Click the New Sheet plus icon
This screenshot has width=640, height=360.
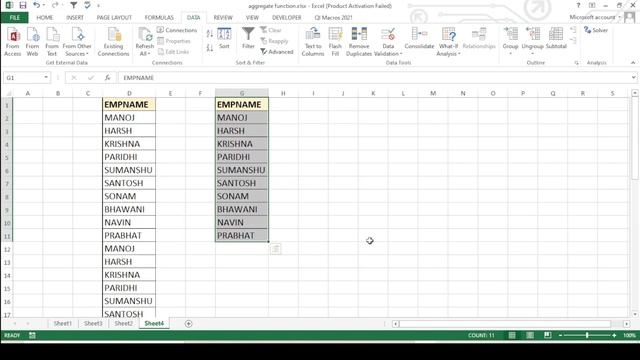pyautogui.click(x=188, y=324)
